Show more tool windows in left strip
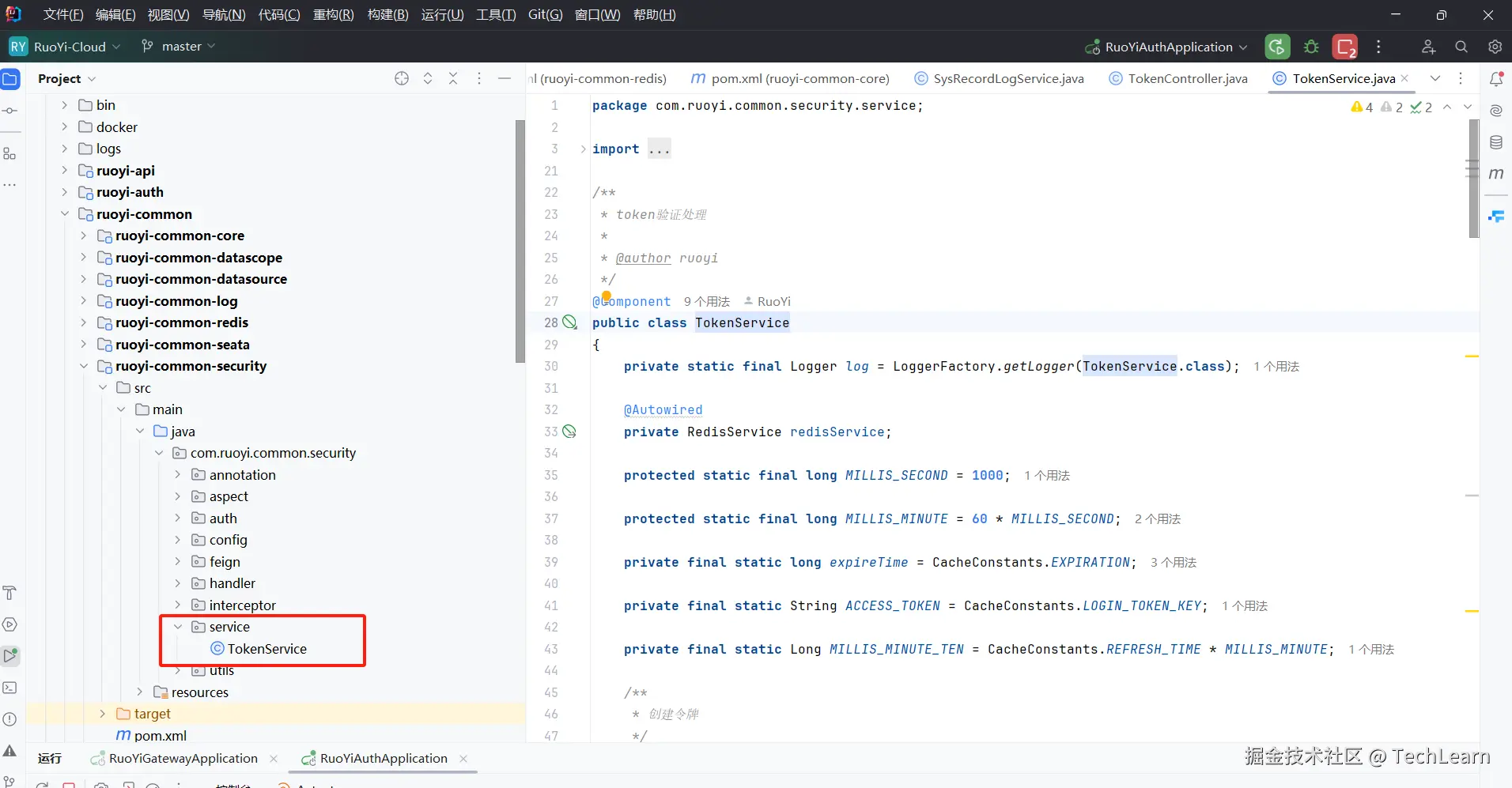The width and height of the screenshot is (1512, 788). coord(10,185)
